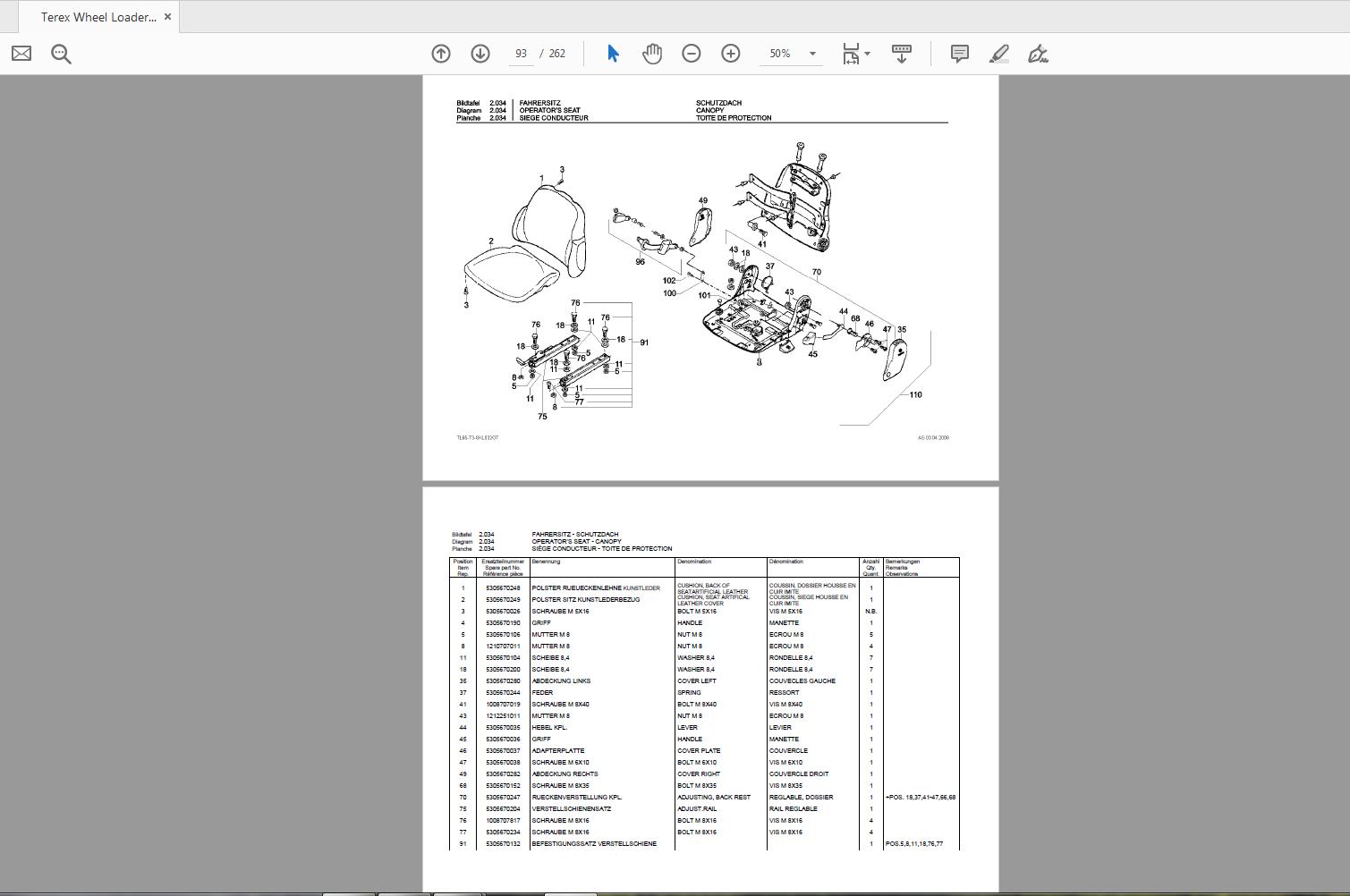
Task: Click remark 'POS.5,8,11,18,76,77'
Action: click(x=914, y=844)
